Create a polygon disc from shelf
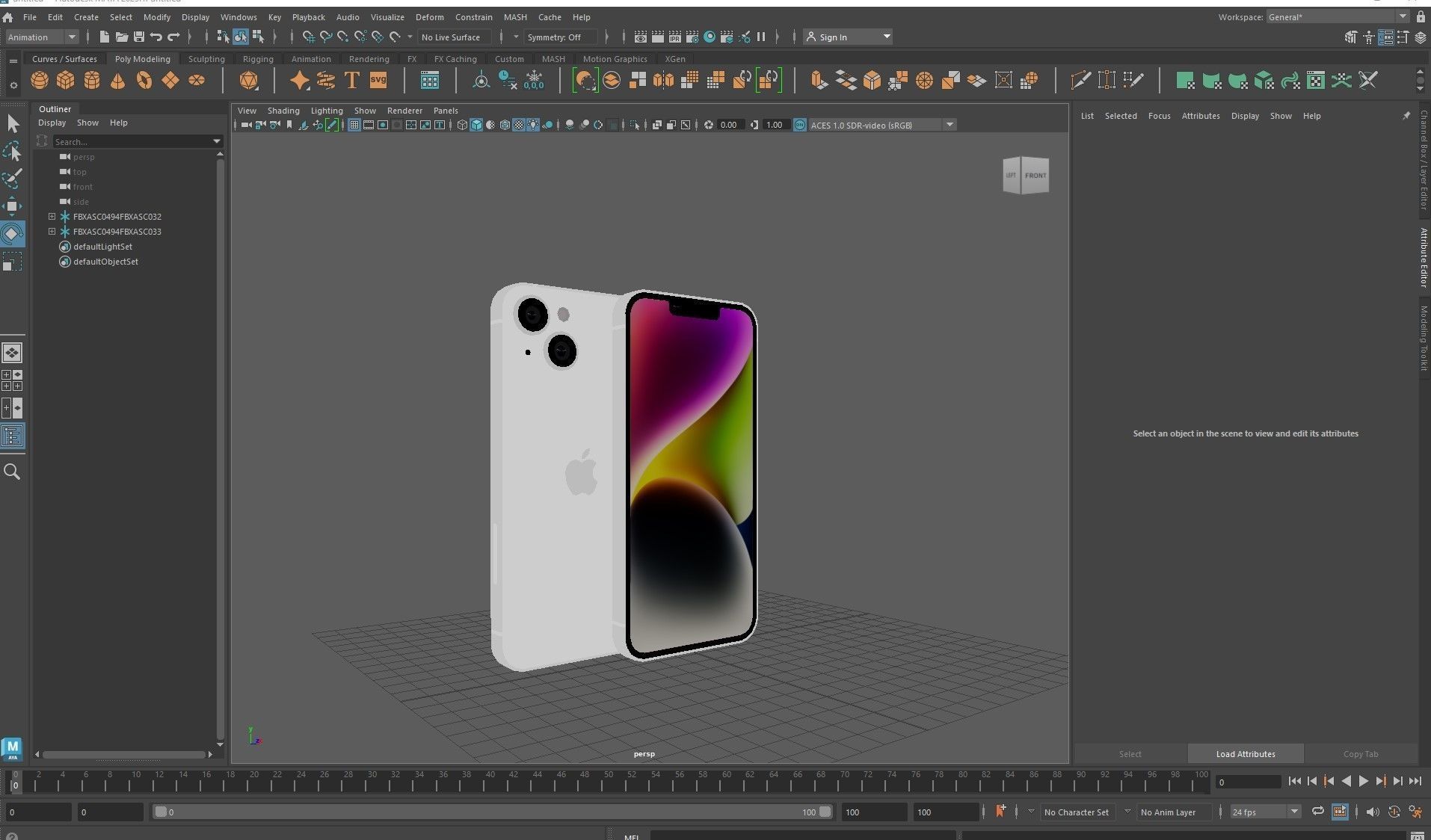Screen dimensions: 1431x840 coord(197,80)
